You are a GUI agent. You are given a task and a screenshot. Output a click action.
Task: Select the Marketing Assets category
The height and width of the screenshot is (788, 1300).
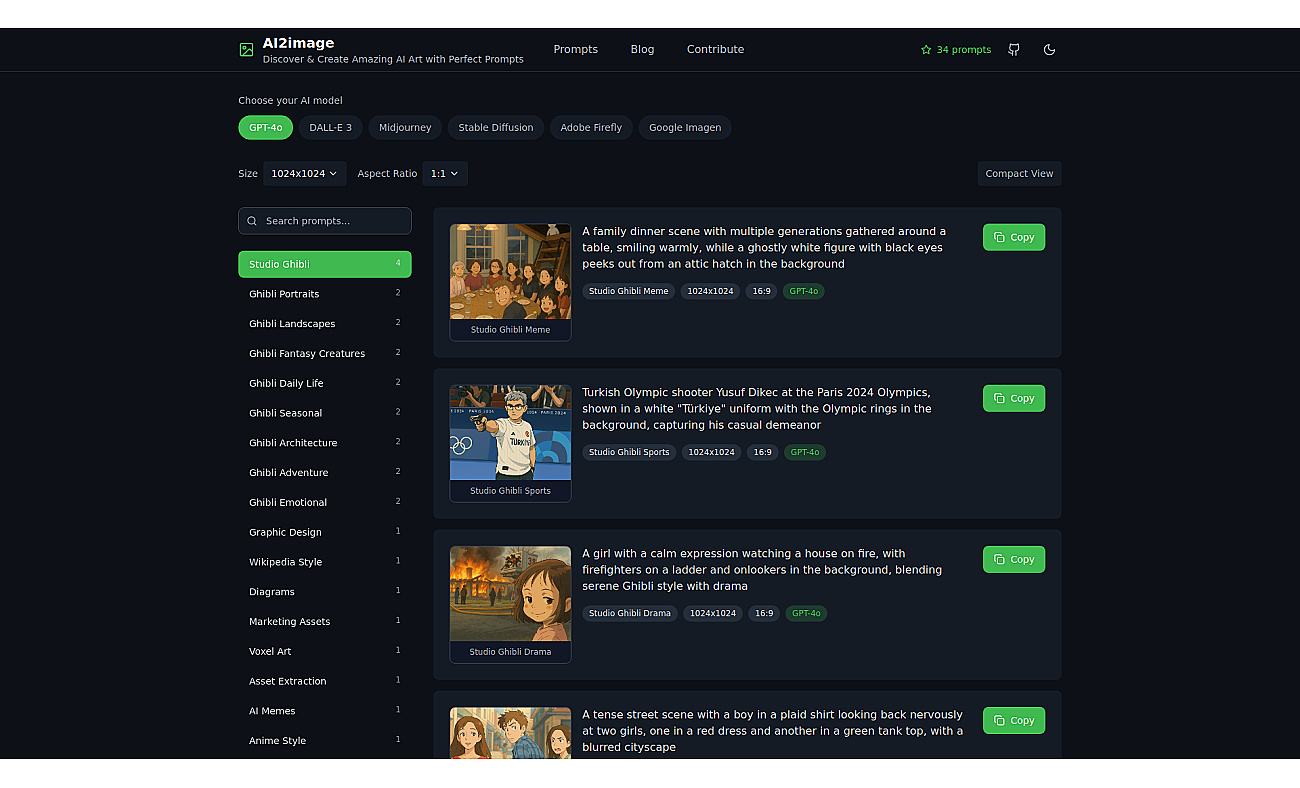(x=325, y=622)
